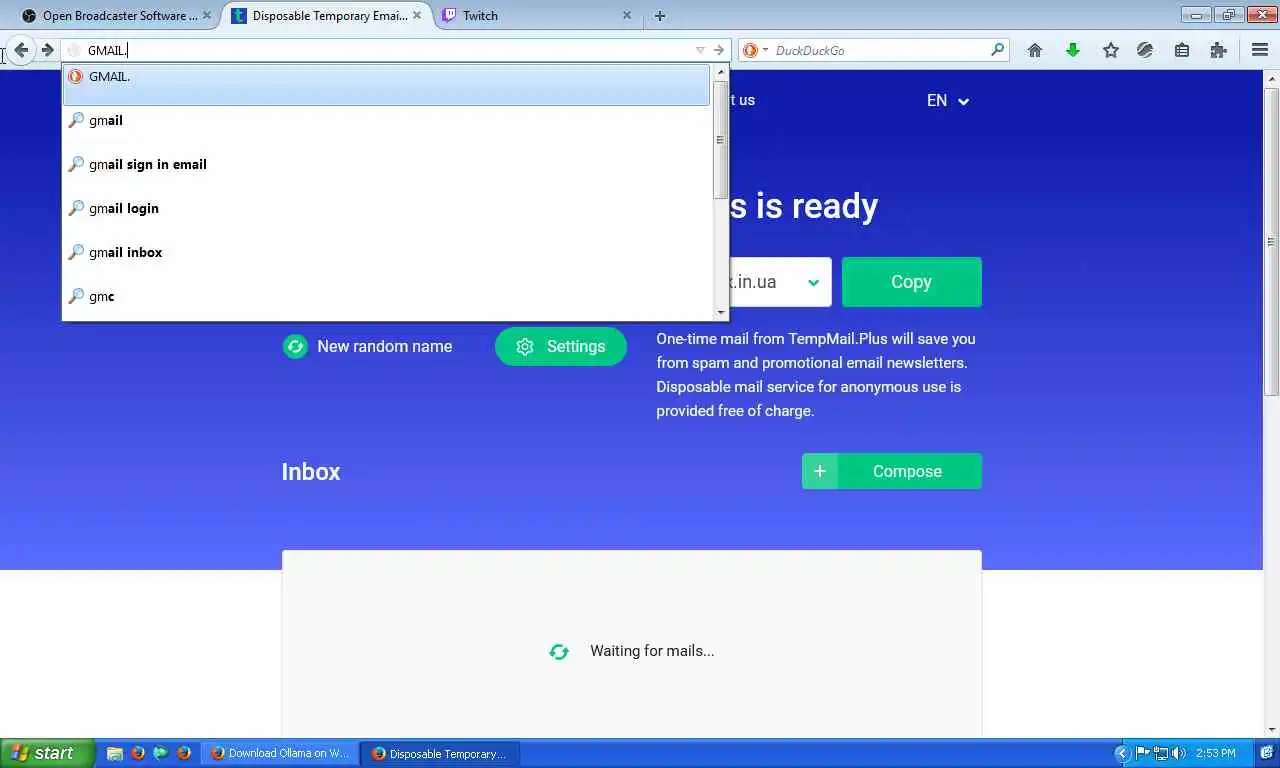The image size is (1280, 768).
Task: Click the flag icon in system tray
Action: tap(1143, 753)
